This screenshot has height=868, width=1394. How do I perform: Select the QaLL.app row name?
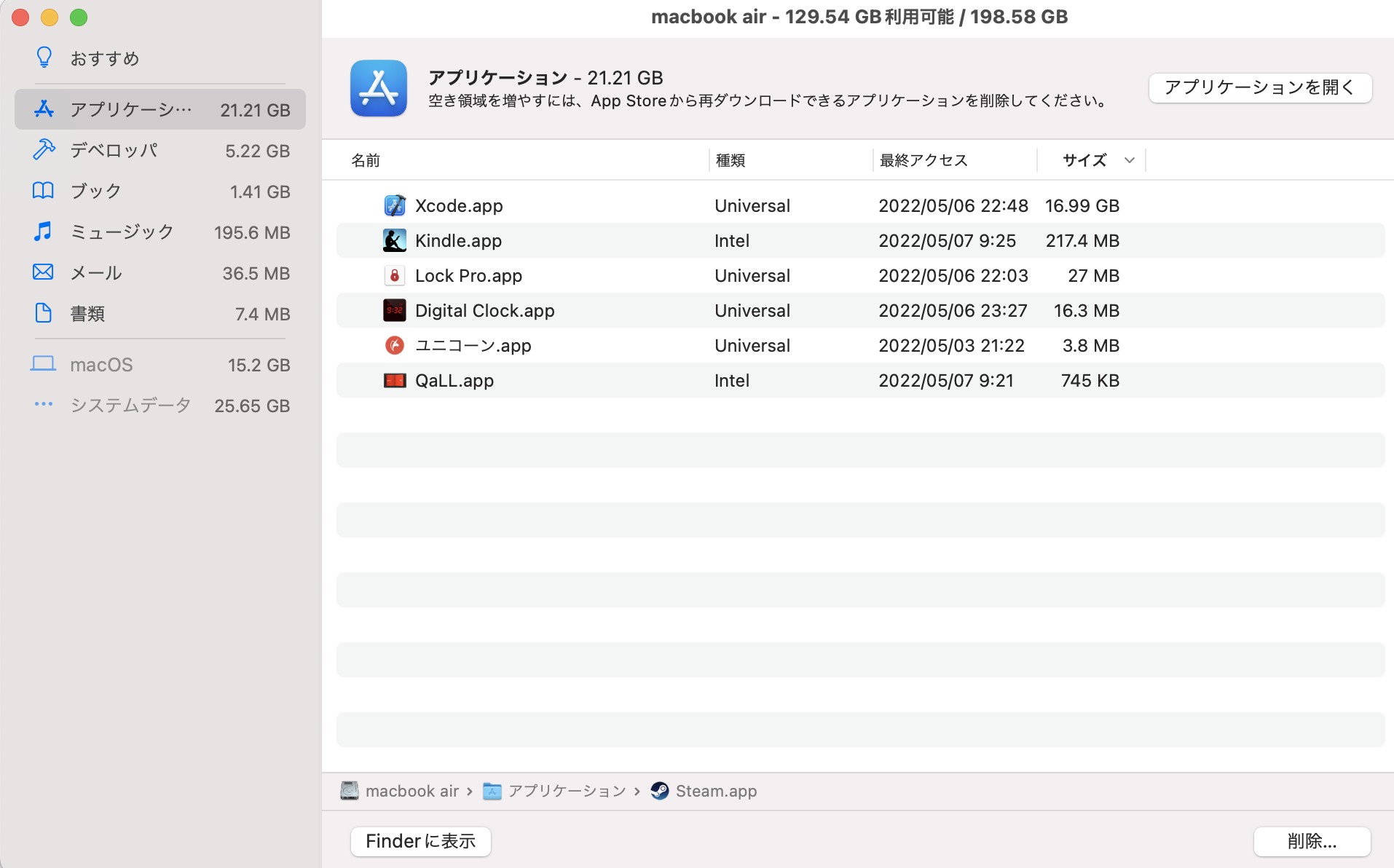pyautogui.click(x=454, y=381)
